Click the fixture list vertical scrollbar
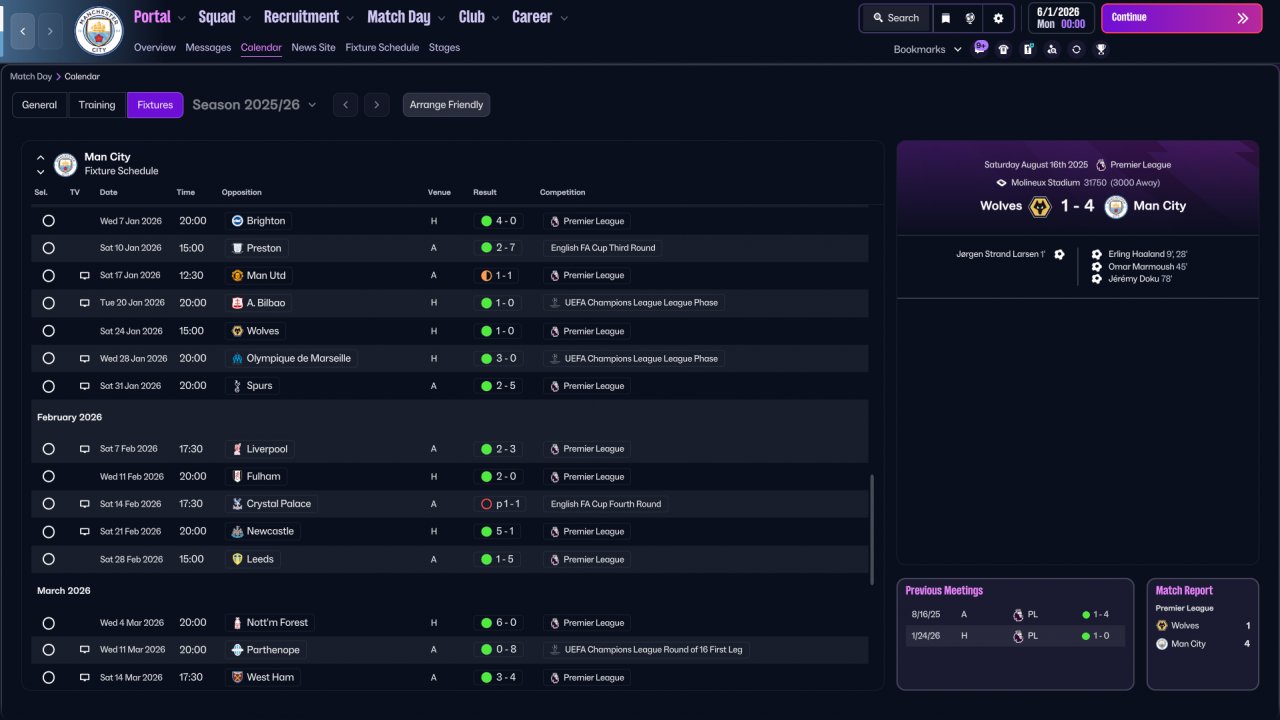 click(x=872, y=529)
